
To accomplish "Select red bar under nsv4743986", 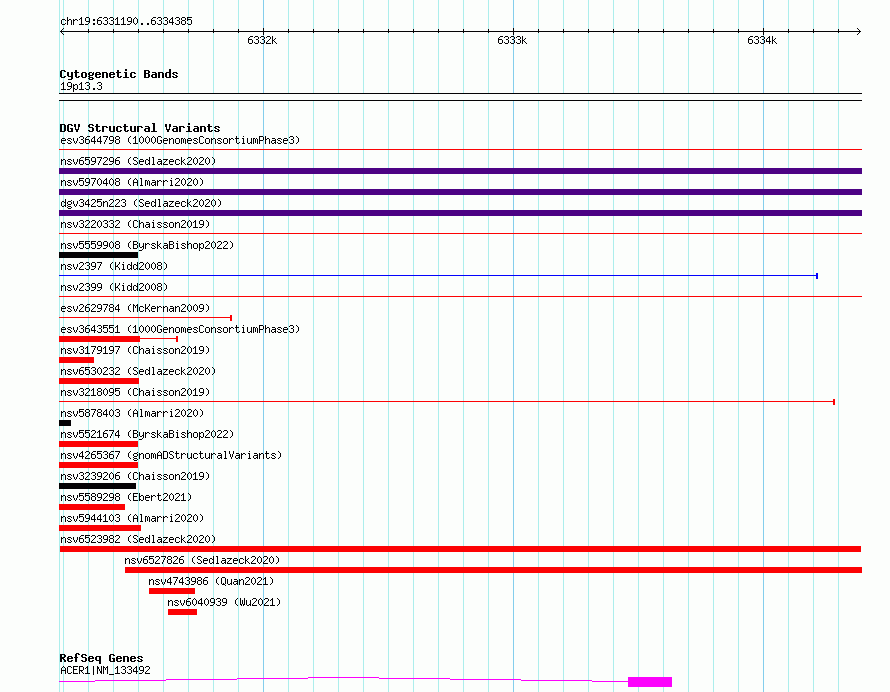I will 172,591.
